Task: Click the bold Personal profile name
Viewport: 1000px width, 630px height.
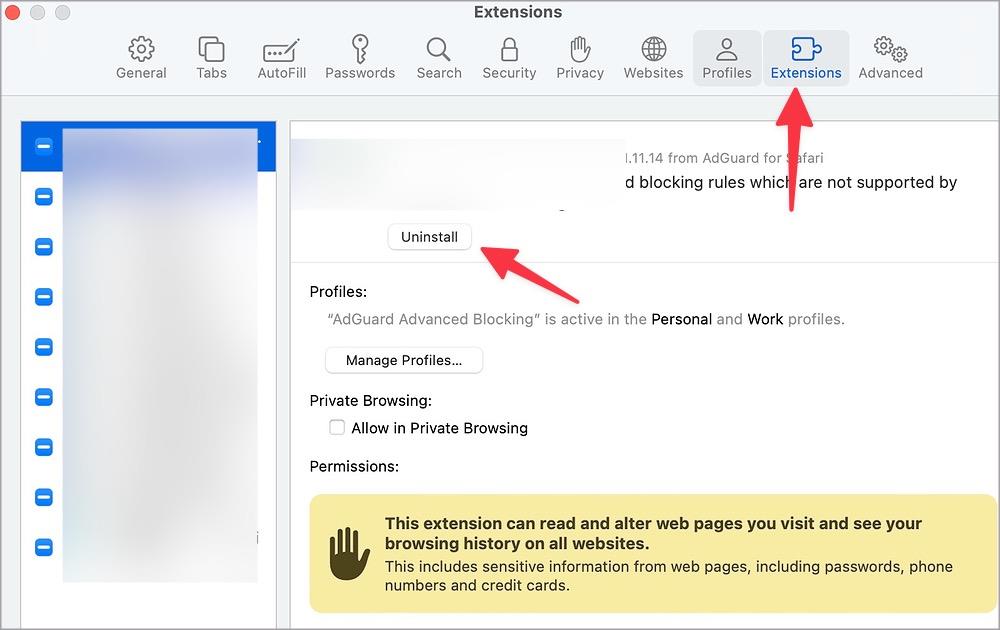Action: (x=681, y=319)
